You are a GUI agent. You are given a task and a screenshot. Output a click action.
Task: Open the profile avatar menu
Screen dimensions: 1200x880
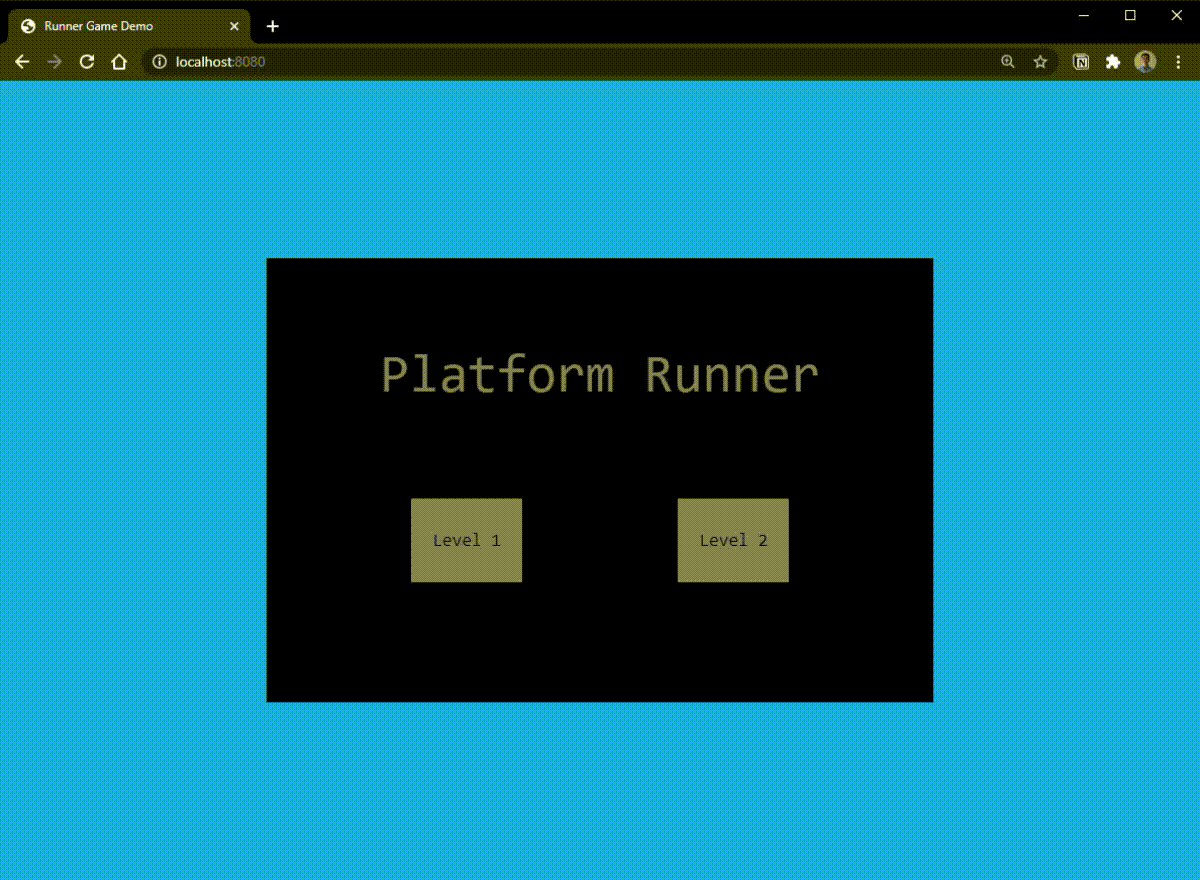point(1145,62)
